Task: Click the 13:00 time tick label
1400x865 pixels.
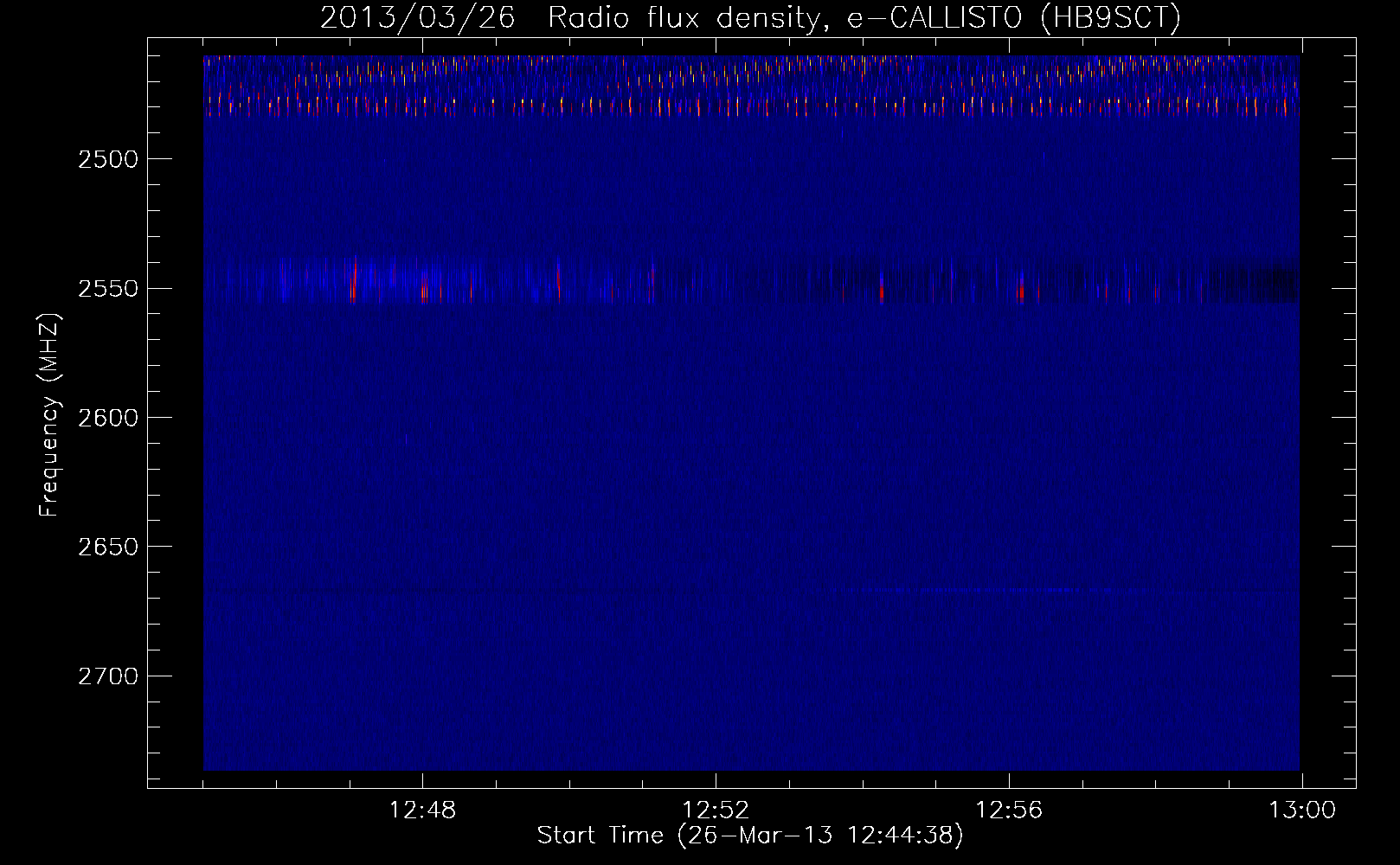Action: click(x=1302, y=811)
